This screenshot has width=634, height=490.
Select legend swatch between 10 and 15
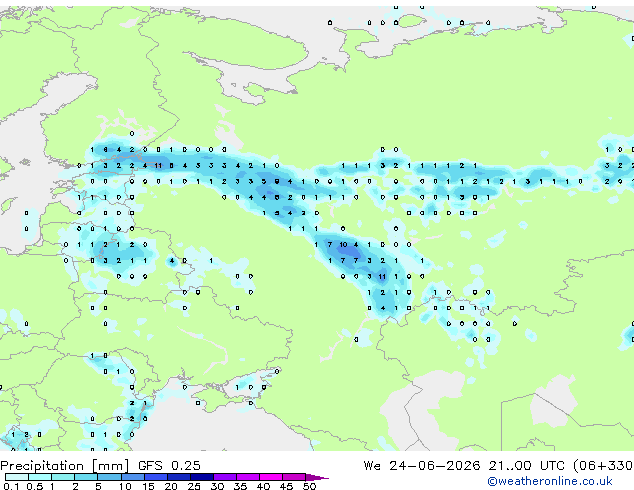(x=132, y=477)
